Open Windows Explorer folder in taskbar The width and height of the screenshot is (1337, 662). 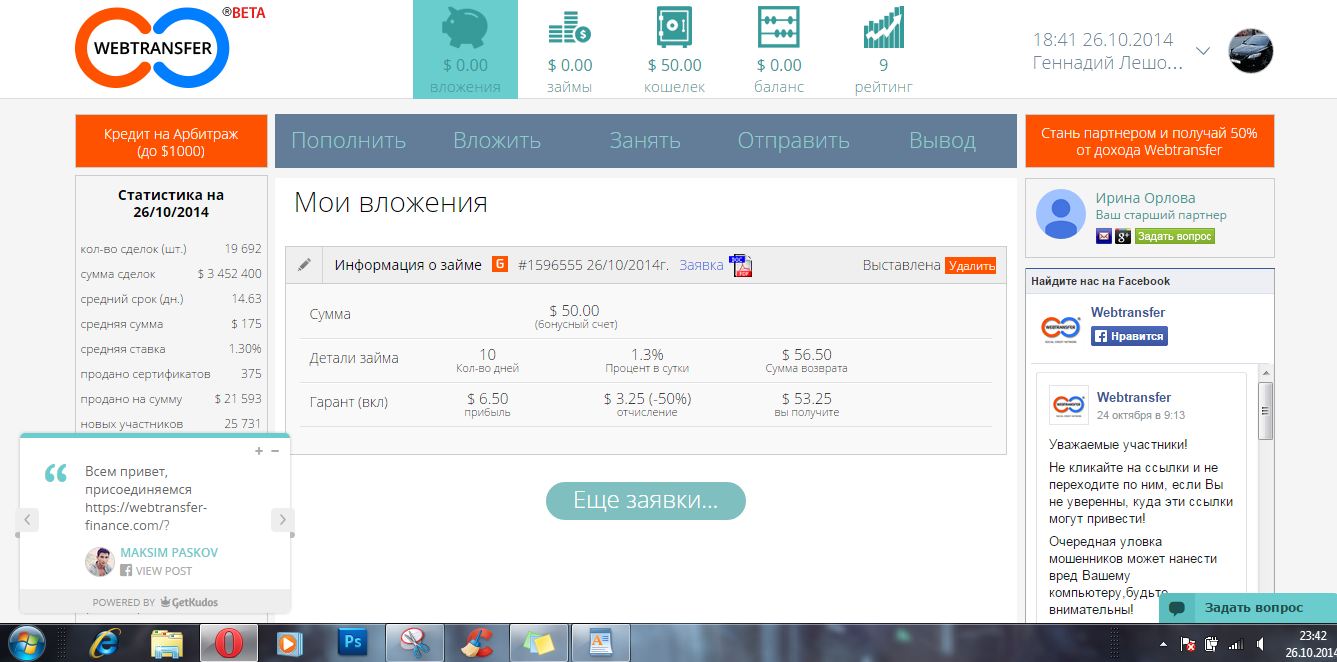pos(165,642)
